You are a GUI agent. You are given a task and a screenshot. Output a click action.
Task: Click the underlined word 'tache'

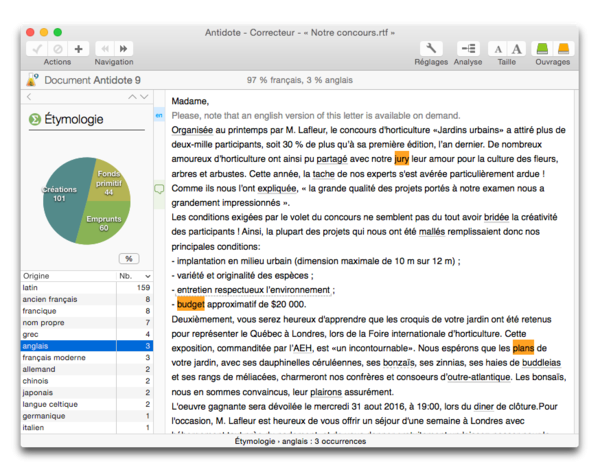pos(324,174)
